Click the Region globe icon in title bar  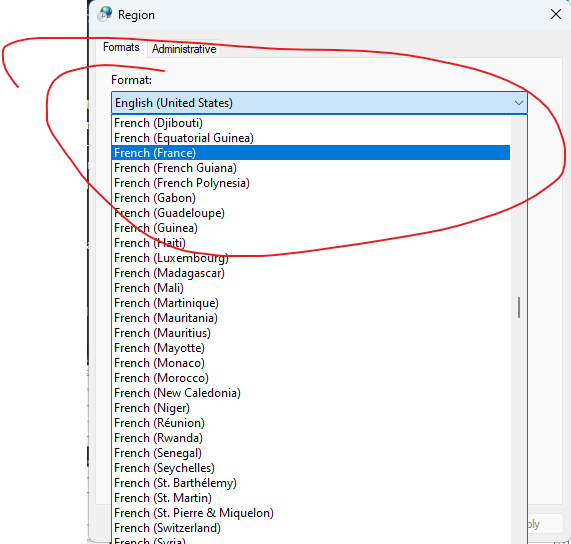[x=105, y=14]
